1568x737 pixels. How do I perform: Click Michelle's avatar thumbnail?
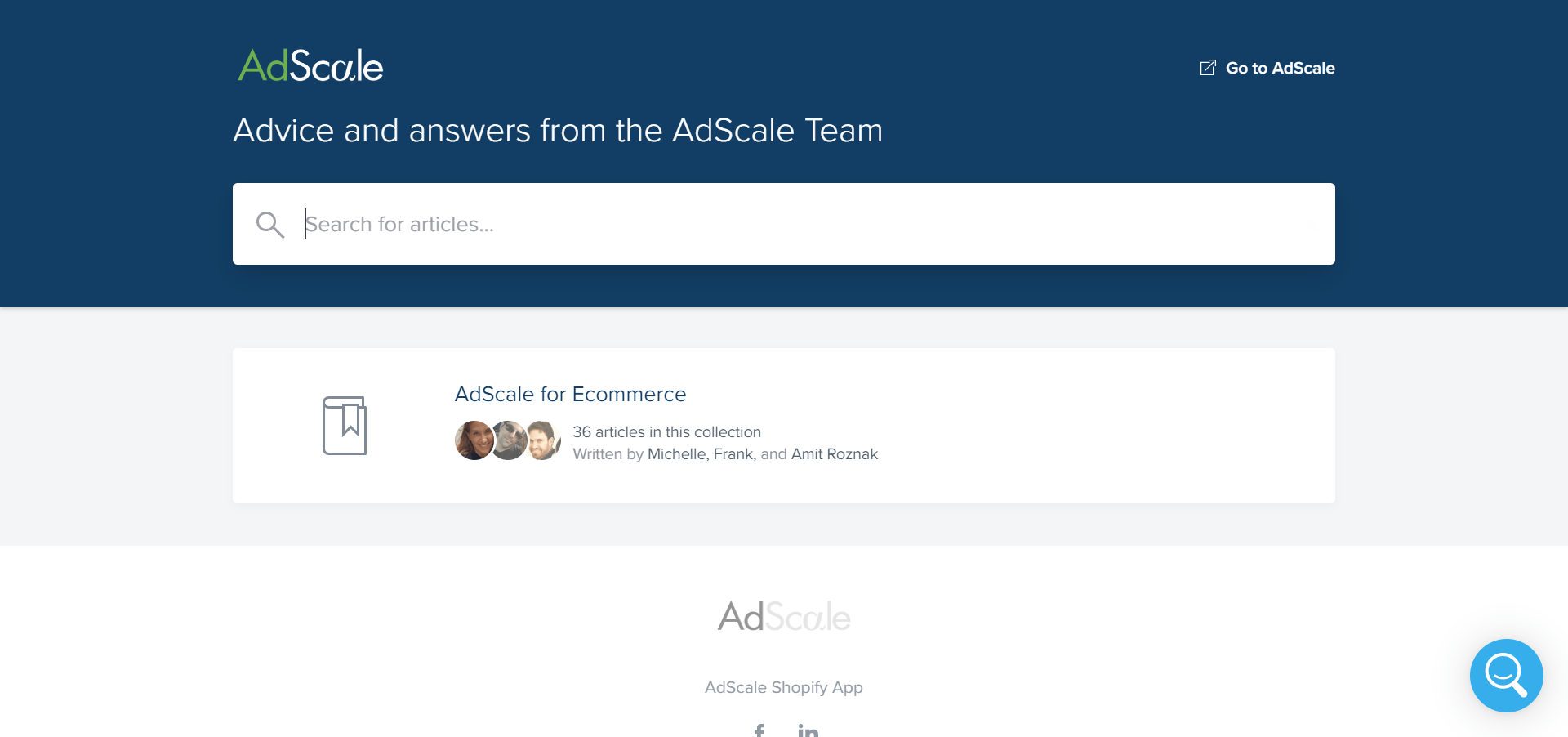[x=474, y=440]
